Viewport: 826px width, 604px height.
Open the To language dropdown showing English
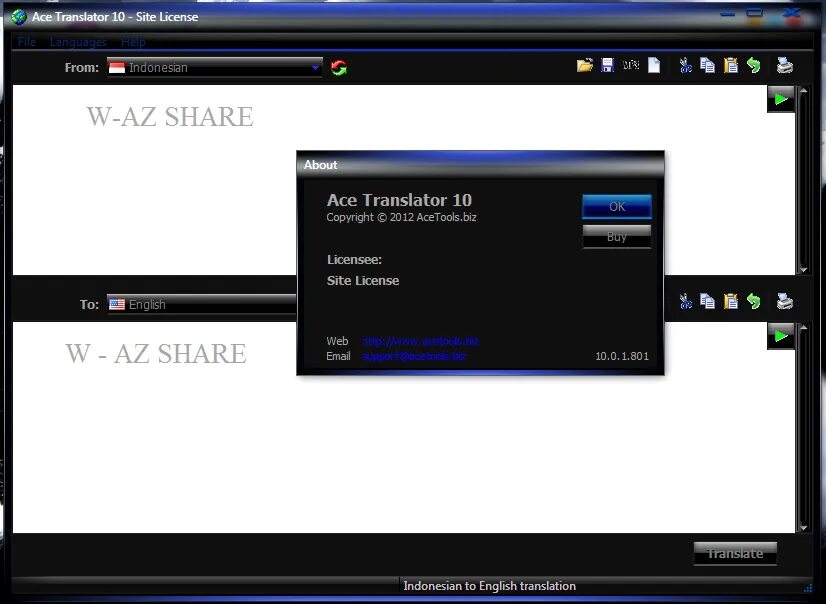[x=202, y=304]
